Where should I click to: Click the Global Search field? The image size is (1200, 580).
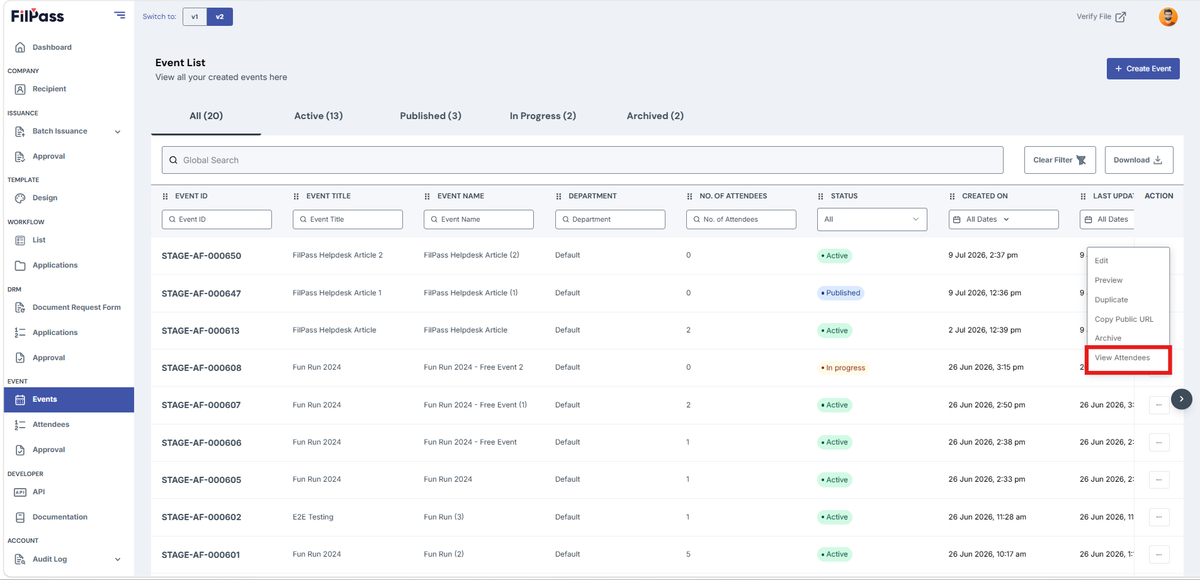point(582,160)
